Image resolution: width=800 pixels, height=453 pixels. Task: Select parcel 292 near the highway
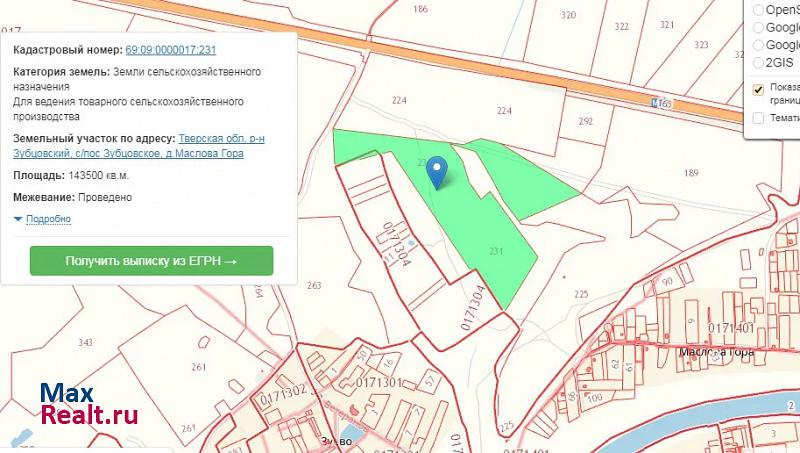(585, 122)
